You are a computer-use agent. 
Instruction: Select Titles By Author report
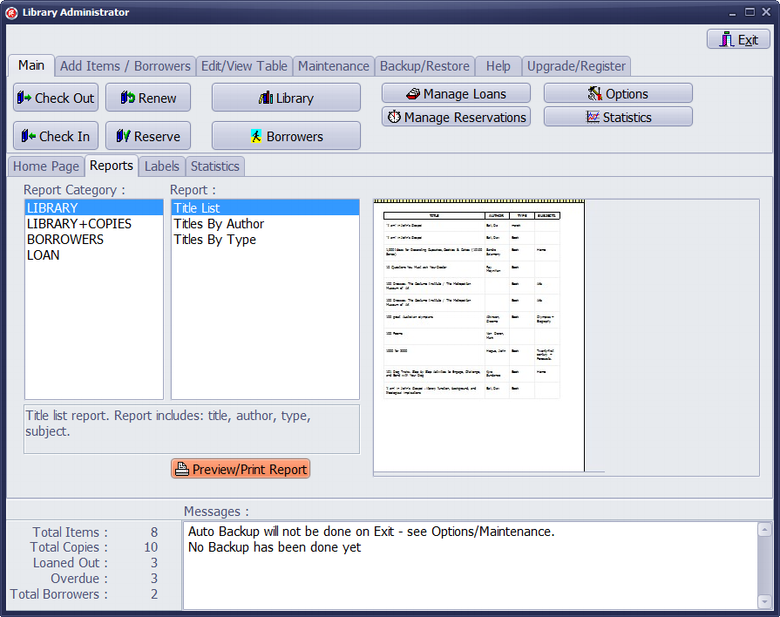pos(219,224)
